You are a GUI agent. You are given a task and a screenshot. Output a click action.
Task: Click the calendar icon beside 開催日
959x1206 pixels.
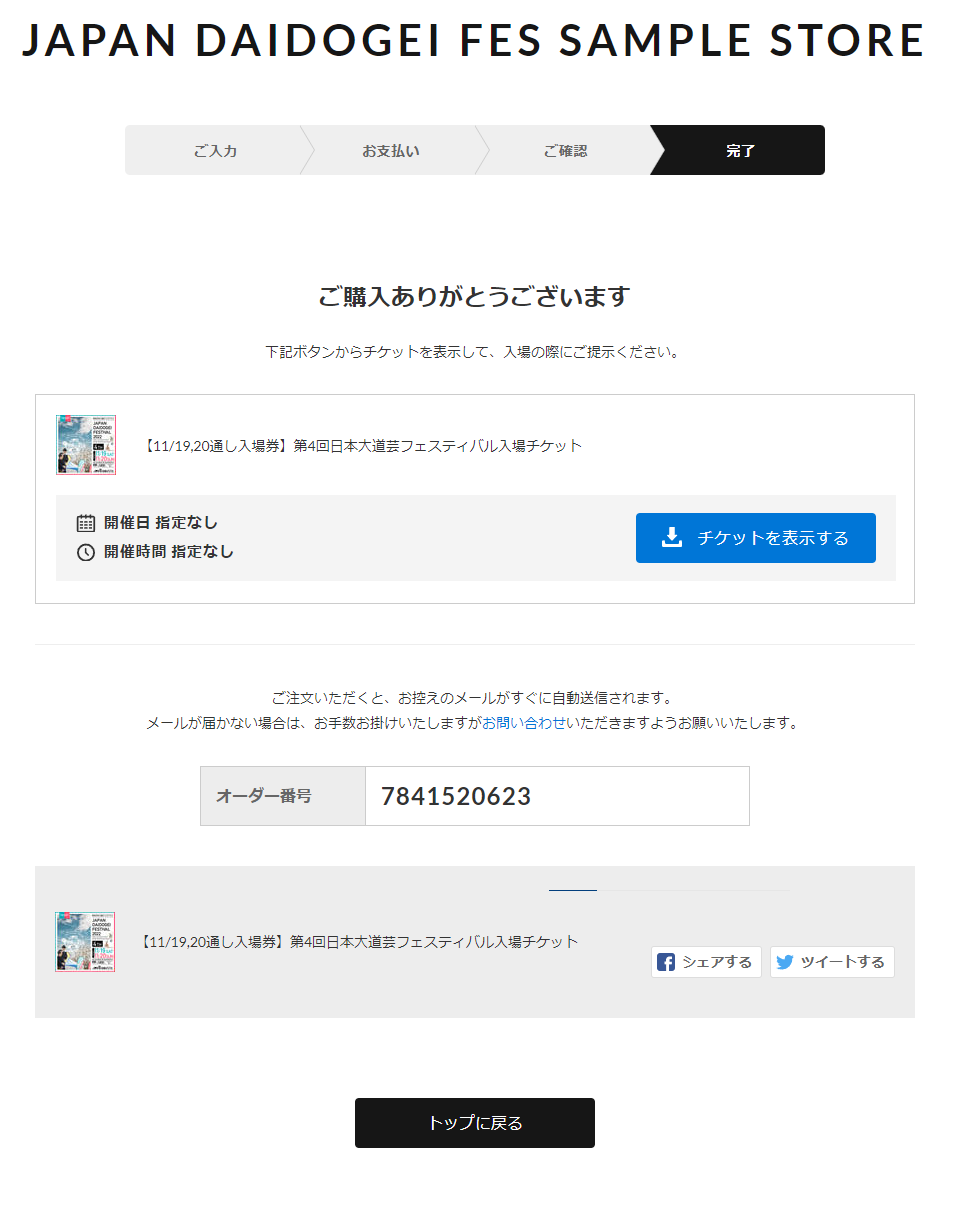(x=86, y=523)
